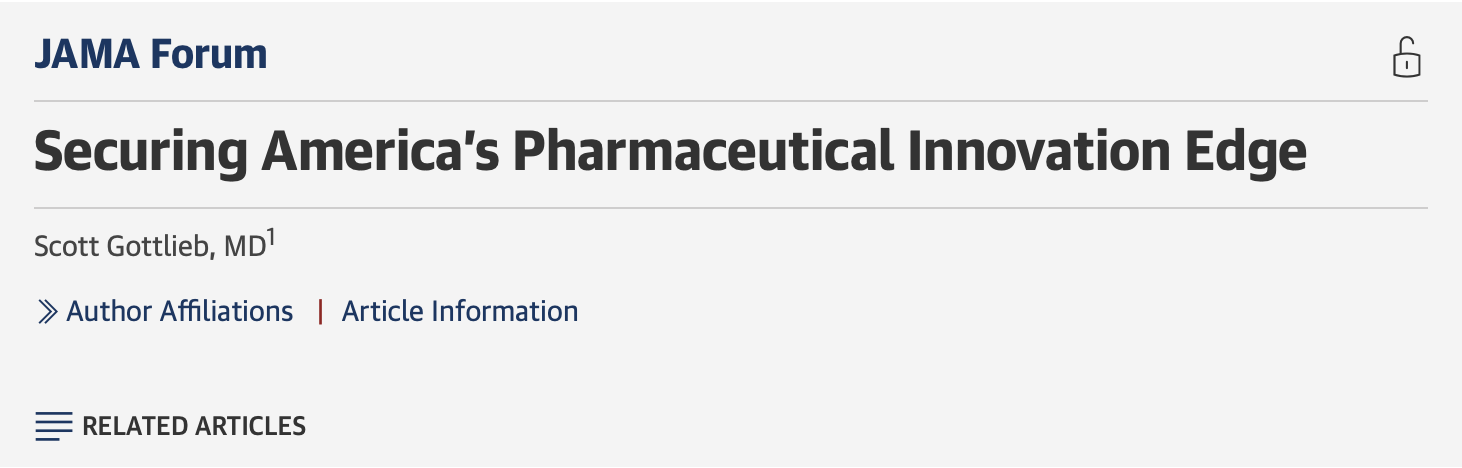Click the word "Information" in the article link

(x=504, y=312)
